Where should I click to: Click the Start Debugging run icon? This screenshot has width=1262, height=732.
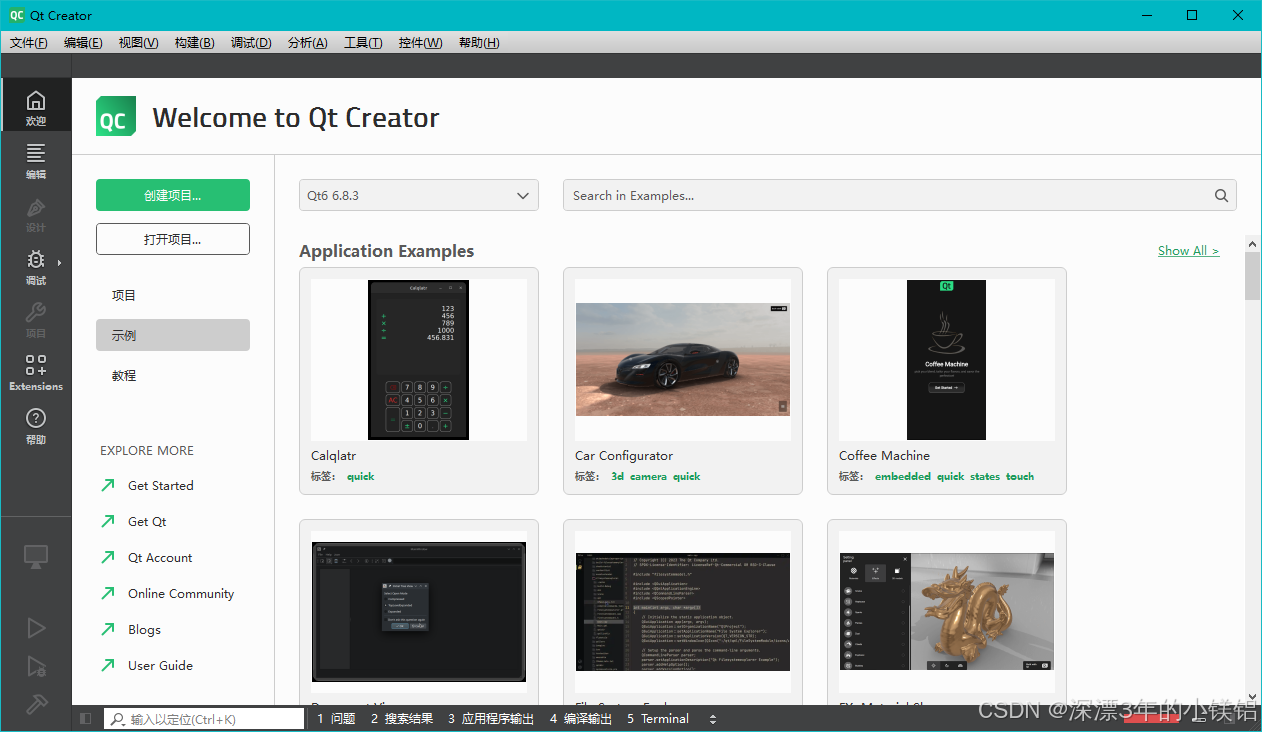pyautogui.click(x=36, y=666)
